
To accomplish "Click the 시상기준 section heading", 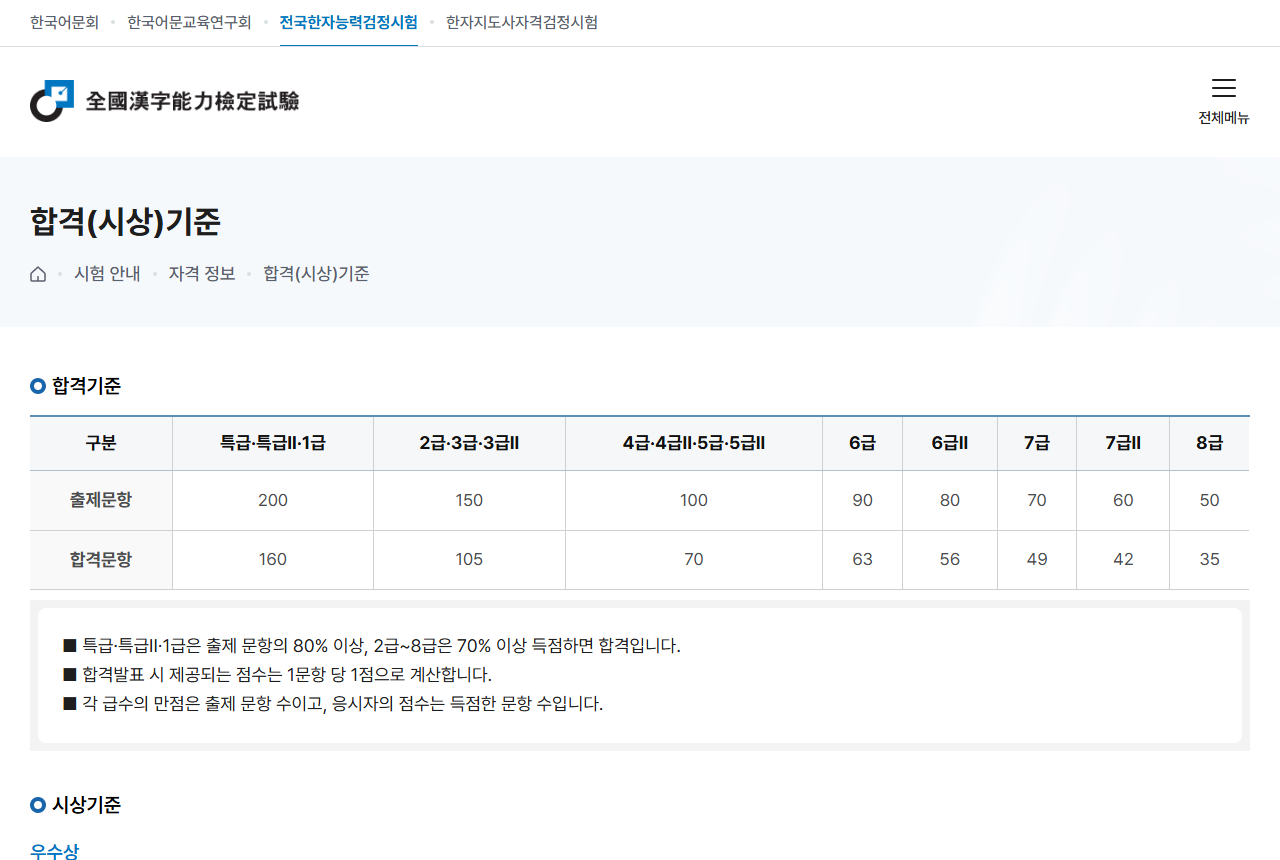I will click(86, 805).
